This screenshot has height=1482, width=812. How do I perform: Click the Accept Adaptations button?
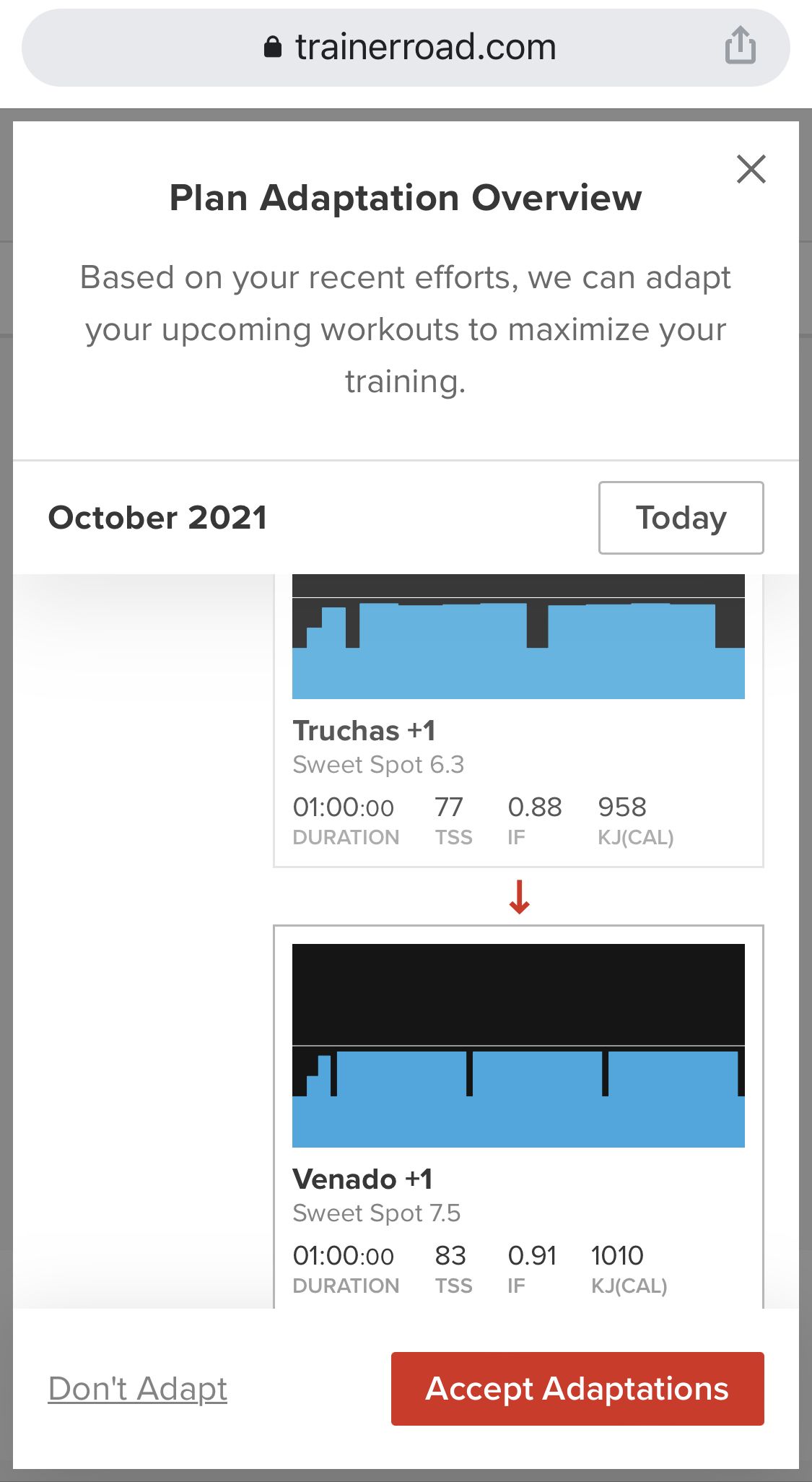(x=577, y=1388)
